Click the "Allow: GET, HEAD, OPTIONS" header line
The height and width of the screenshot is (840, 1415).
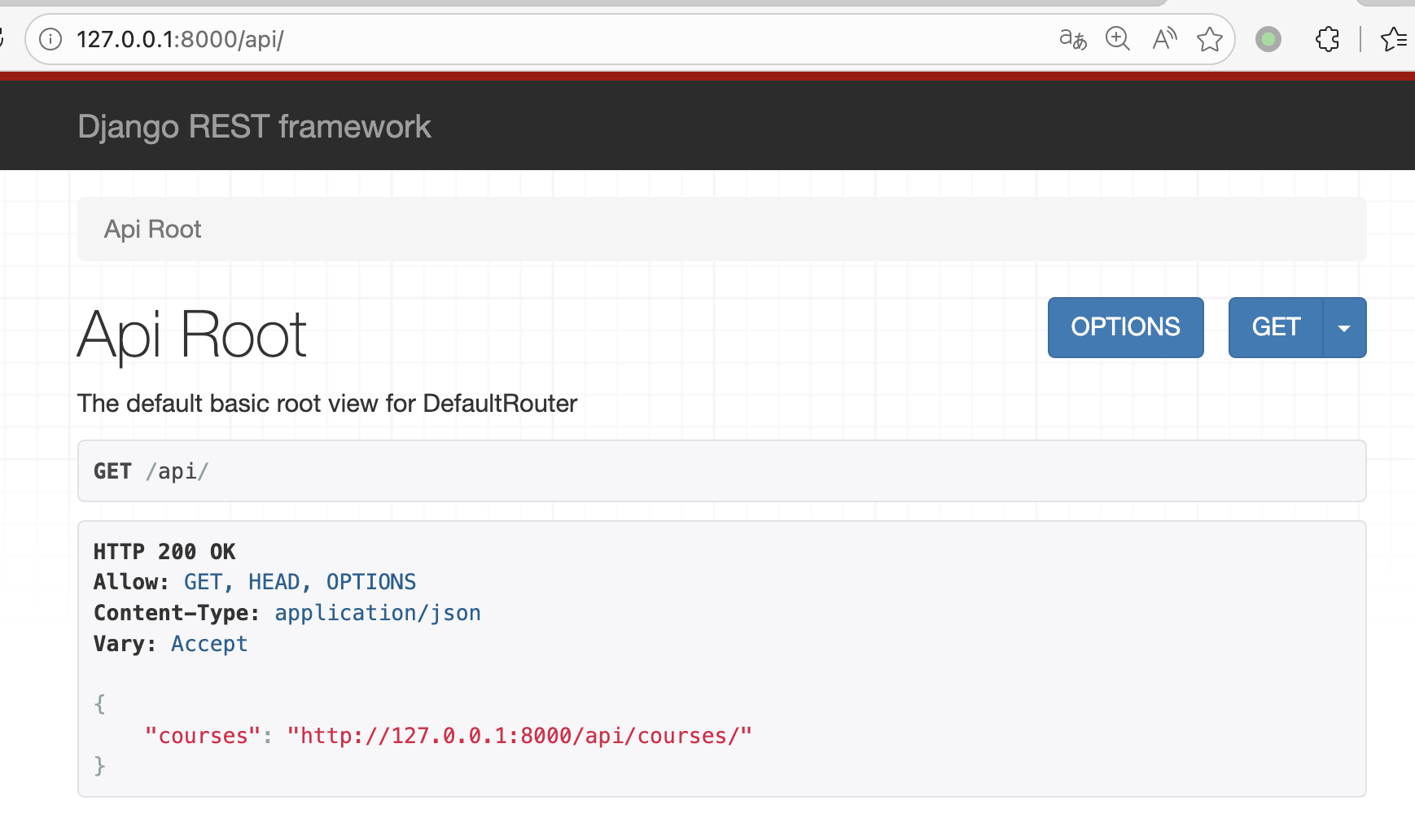[x=255, y=582]
